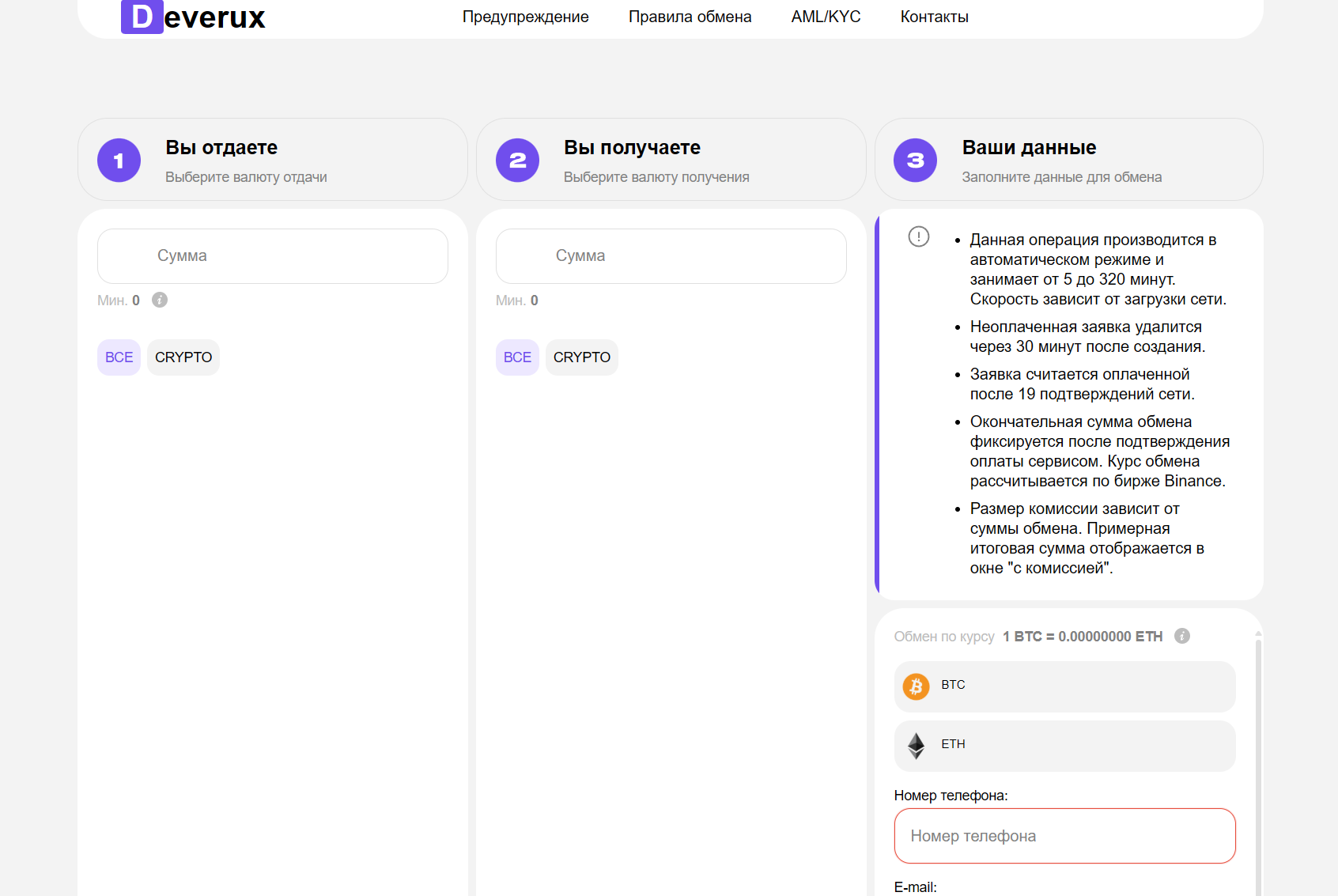Open the info tooltip next to Мин. 0 in Вы получаете
The height and width of the screenshot is (896, 1338).
point(559,300)
